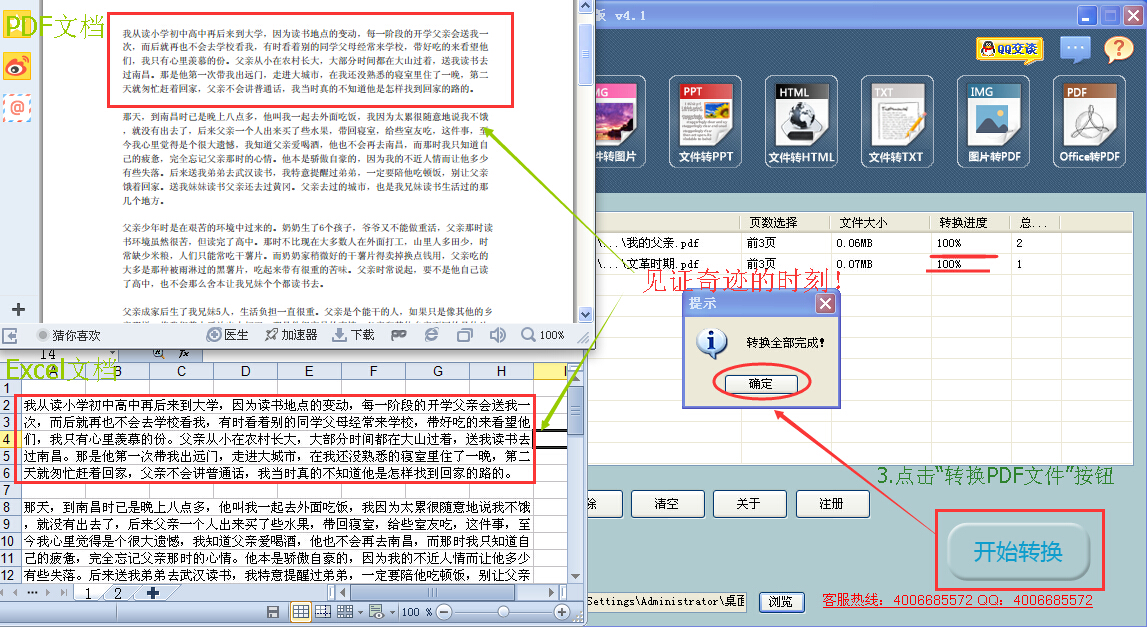
Task: Click the 页数选择 column header
Action: click(x=785, y=222)
